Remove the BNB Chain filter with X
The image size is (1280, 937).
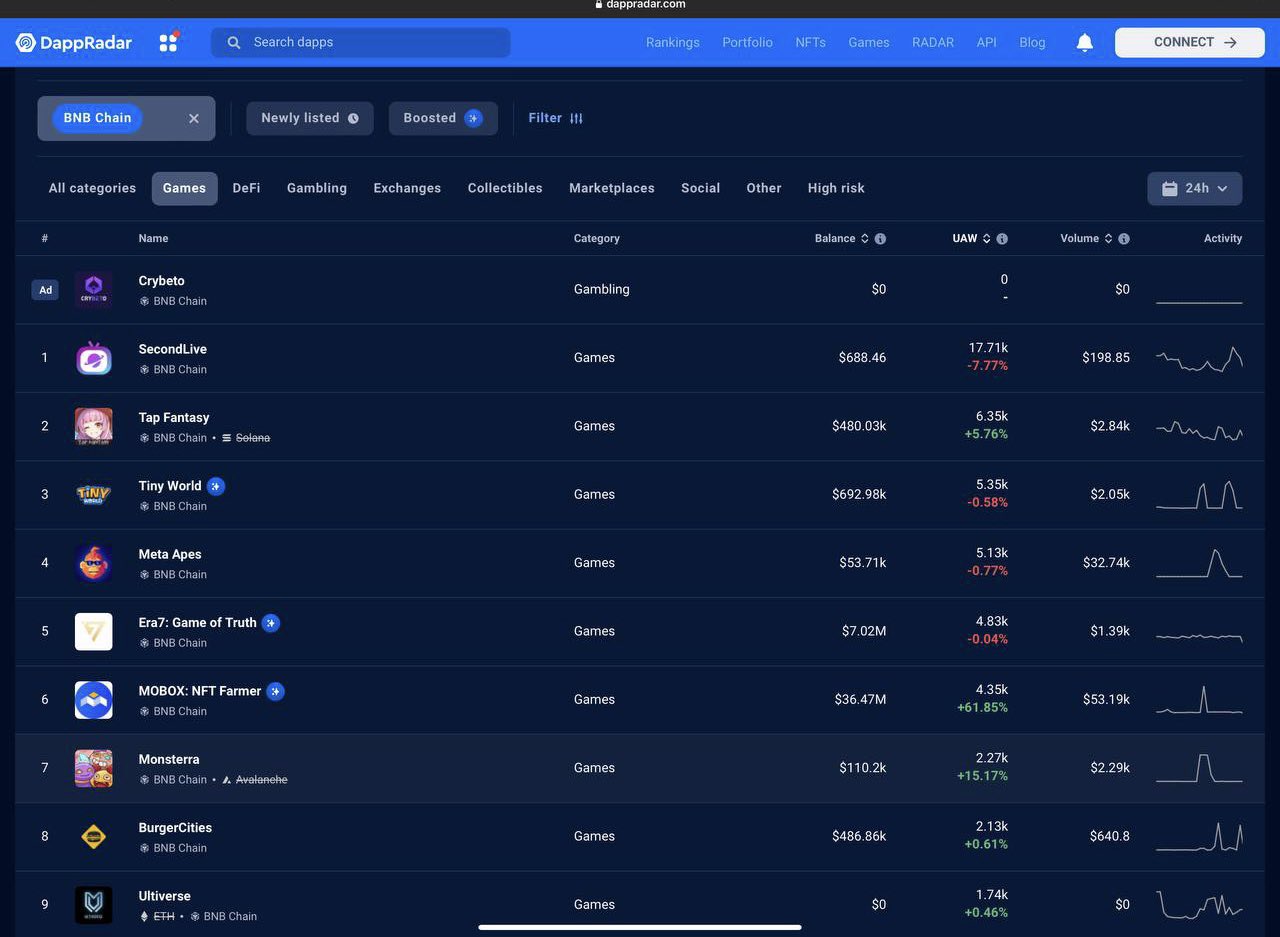pos(194,118)
